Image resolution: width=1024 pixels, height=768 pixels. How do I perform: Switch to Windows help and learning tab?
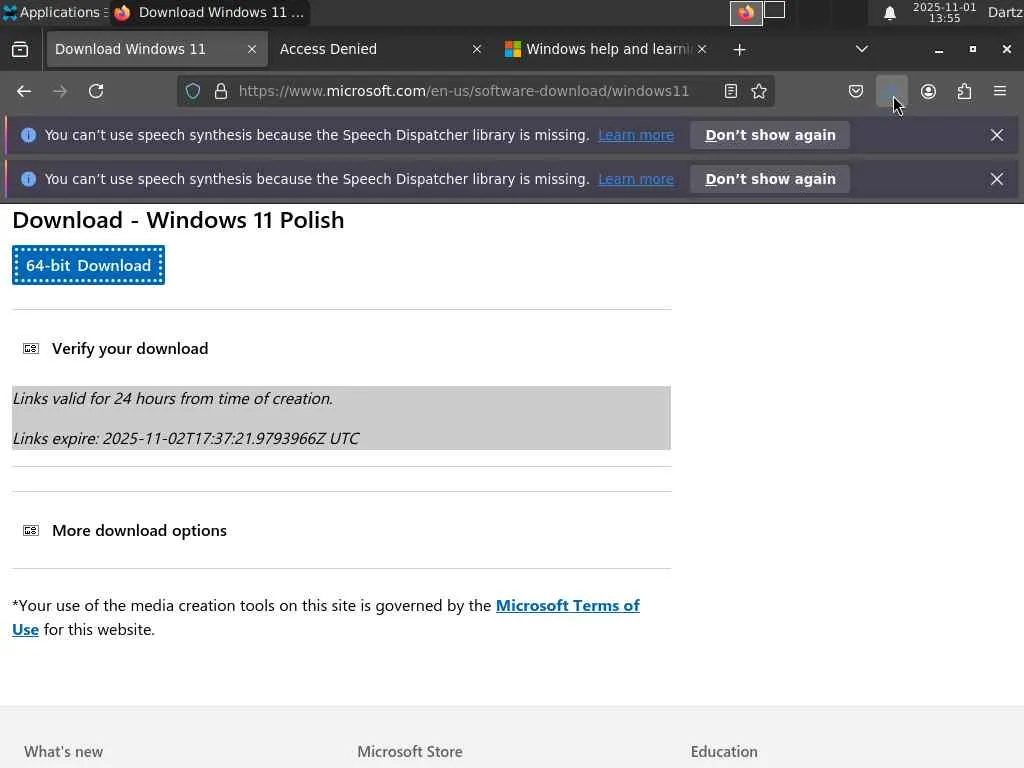pyautogui.click(x=600, y=49)
